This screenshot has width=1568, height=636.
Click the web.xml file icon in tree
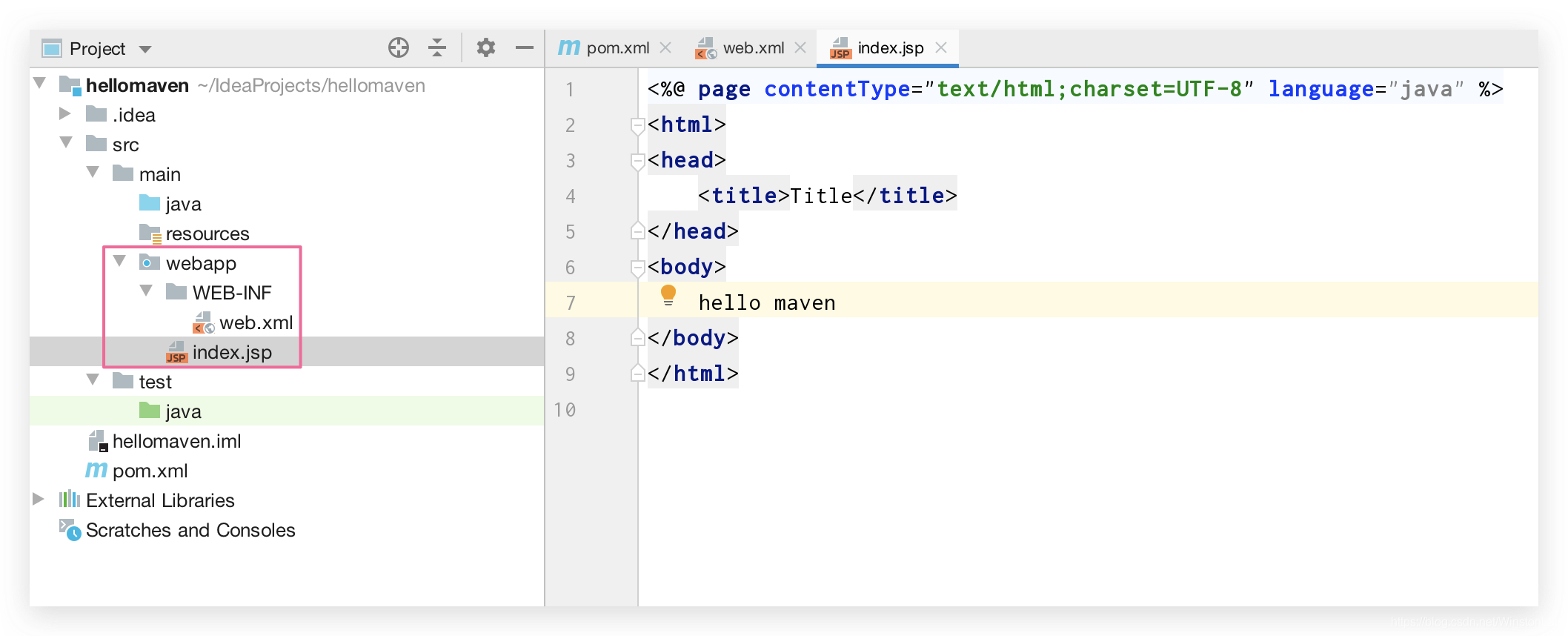click(x=204, y=322)
